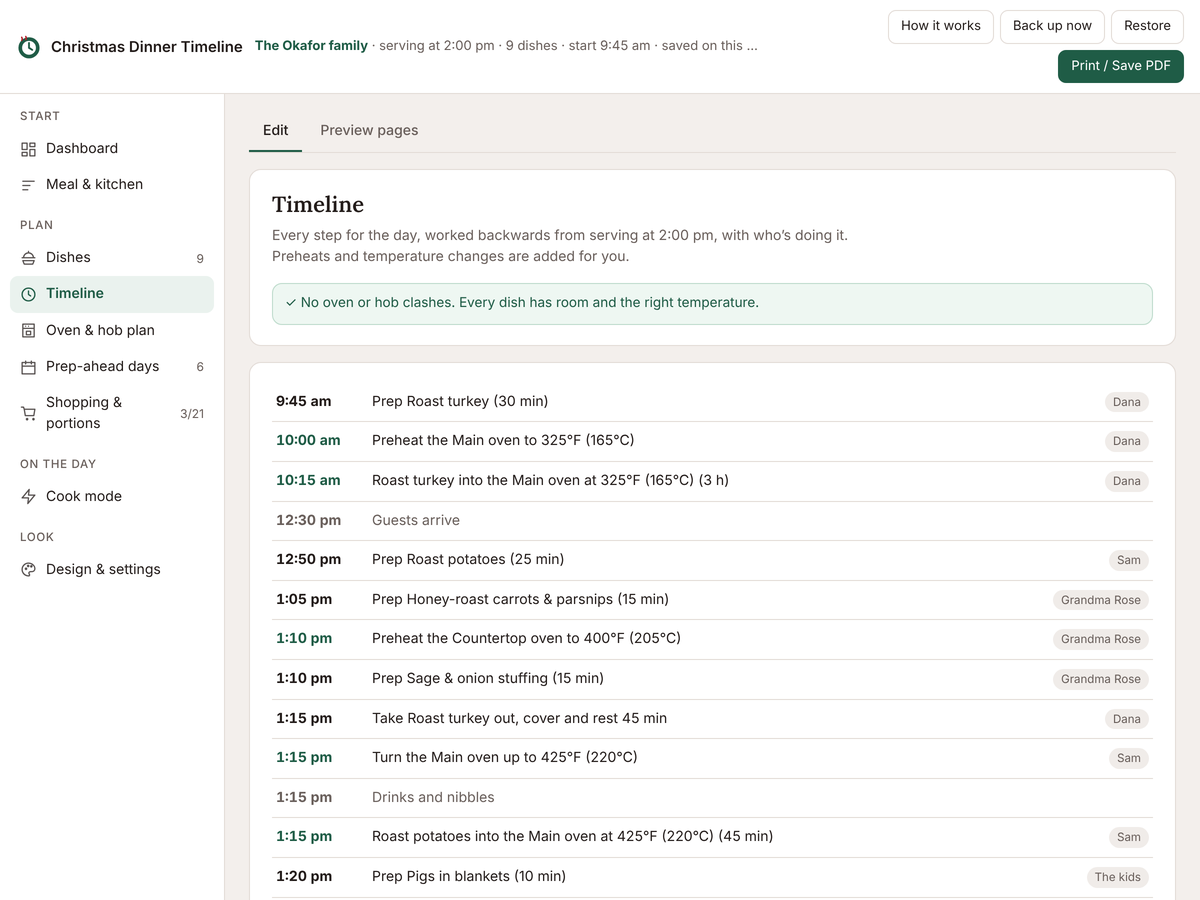Click the Shopping 3/21 count
Viewport: 1200px width, 900px height.
(192, 414)
